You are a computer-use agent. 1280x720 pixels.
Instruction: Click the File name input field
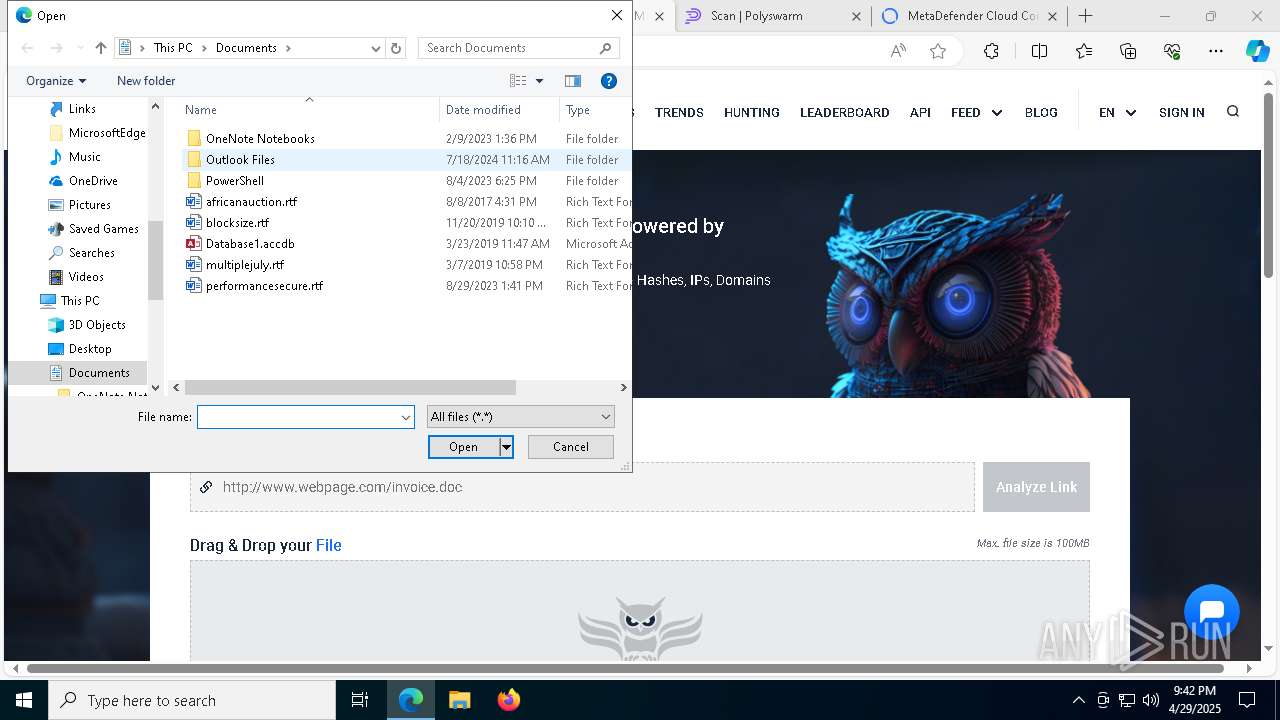click(x=298, y=417)
